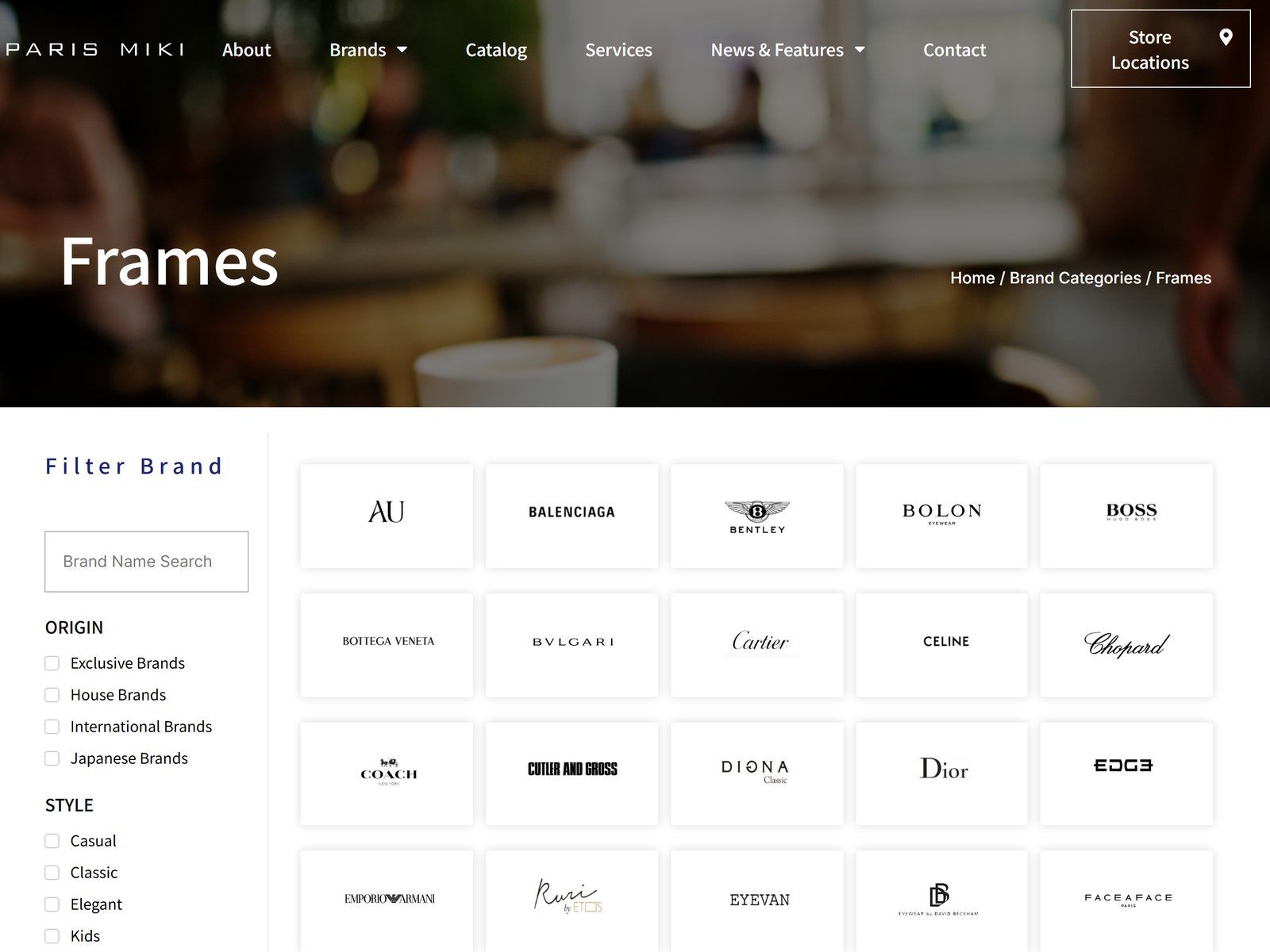Open the Bolon Eyewear logo card

941,516
